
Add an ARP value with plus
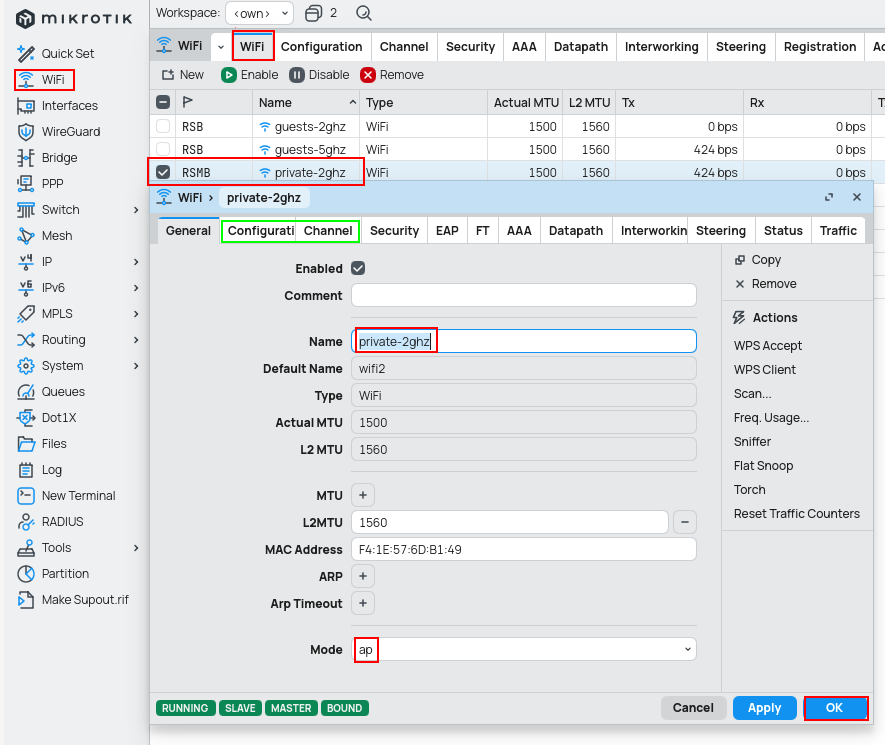(363, 576)
